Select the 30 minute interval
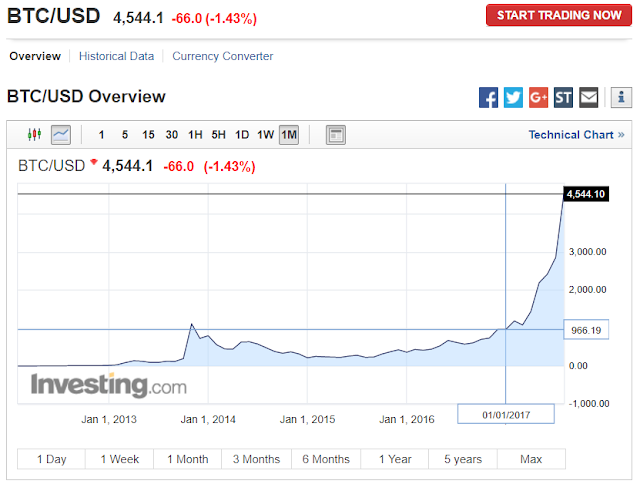 click(172, 135)
